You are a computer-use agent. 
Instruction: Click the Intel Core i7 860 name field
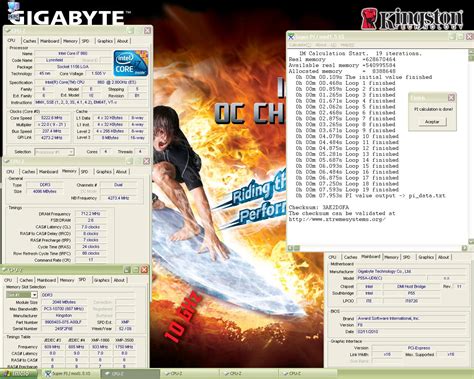tap(73, 54)
